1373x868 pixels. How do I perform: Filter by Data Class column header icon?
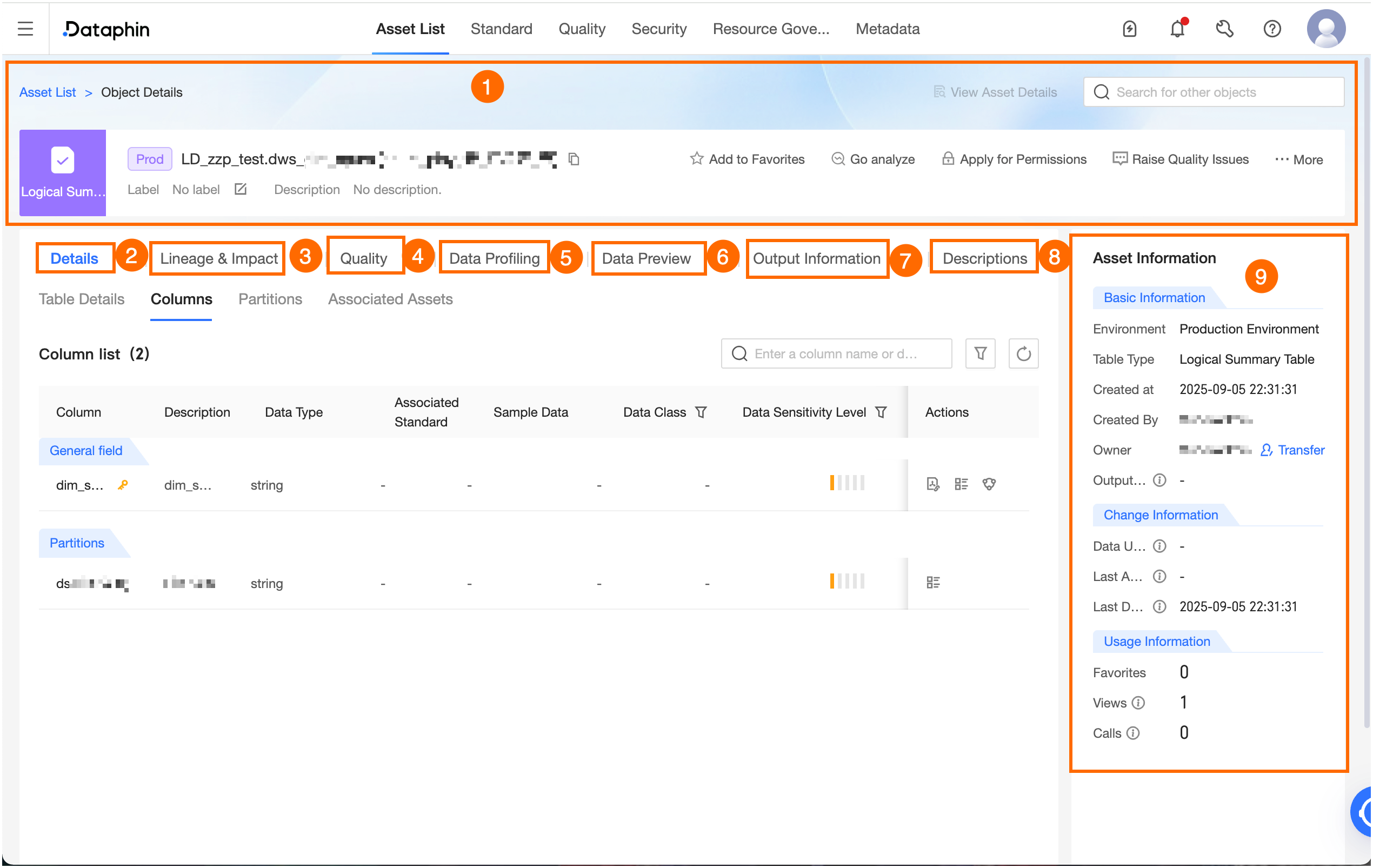[x=701, y=412]
